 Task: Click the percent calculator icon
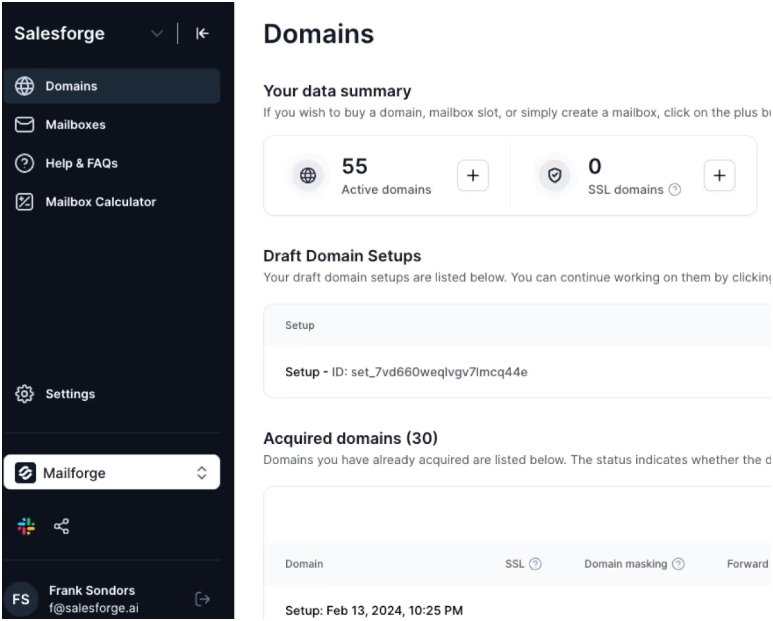click(x=24, y=202)
